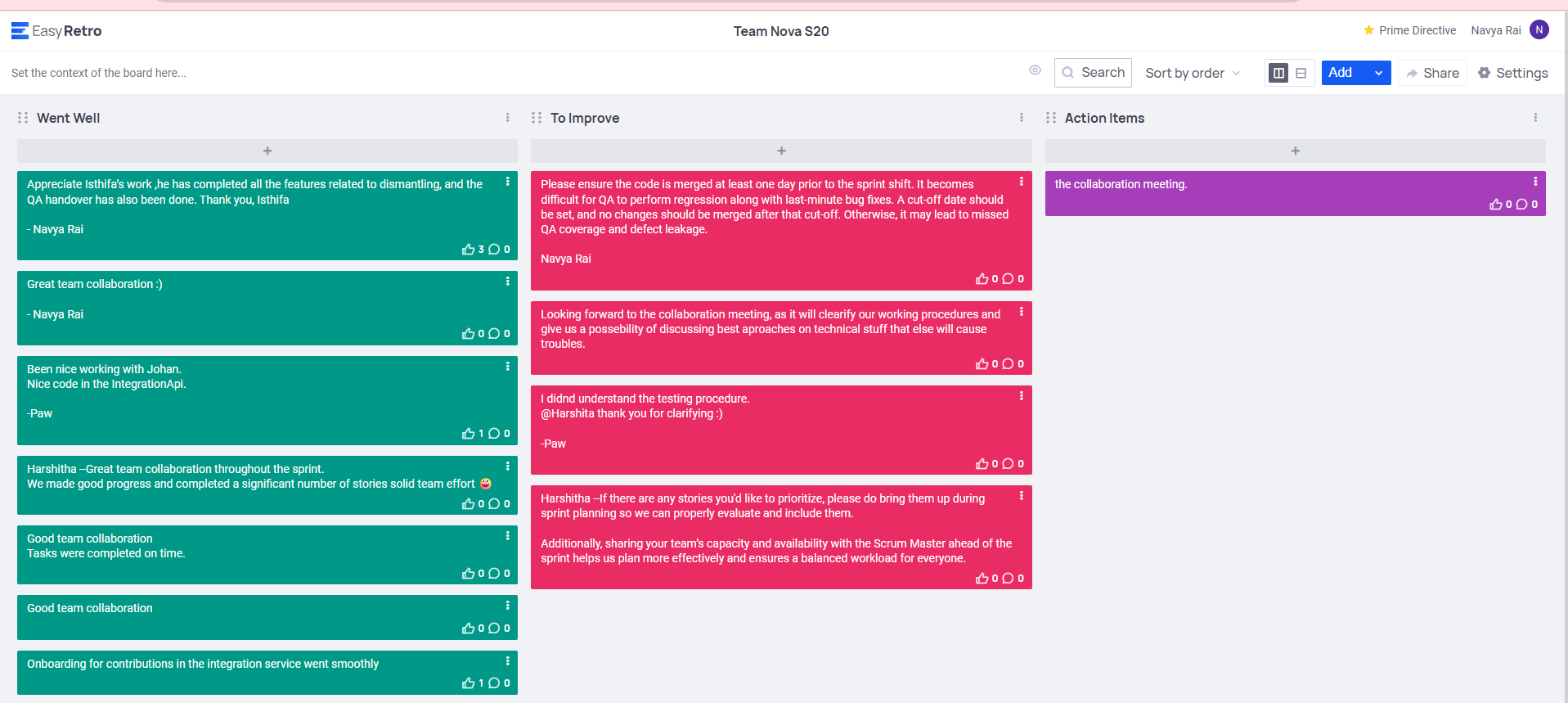The width and height of the screenshot is (1568, 703).
Task: Open menu on 'Great team collaboration :)' card
Action: pos(507,282)
